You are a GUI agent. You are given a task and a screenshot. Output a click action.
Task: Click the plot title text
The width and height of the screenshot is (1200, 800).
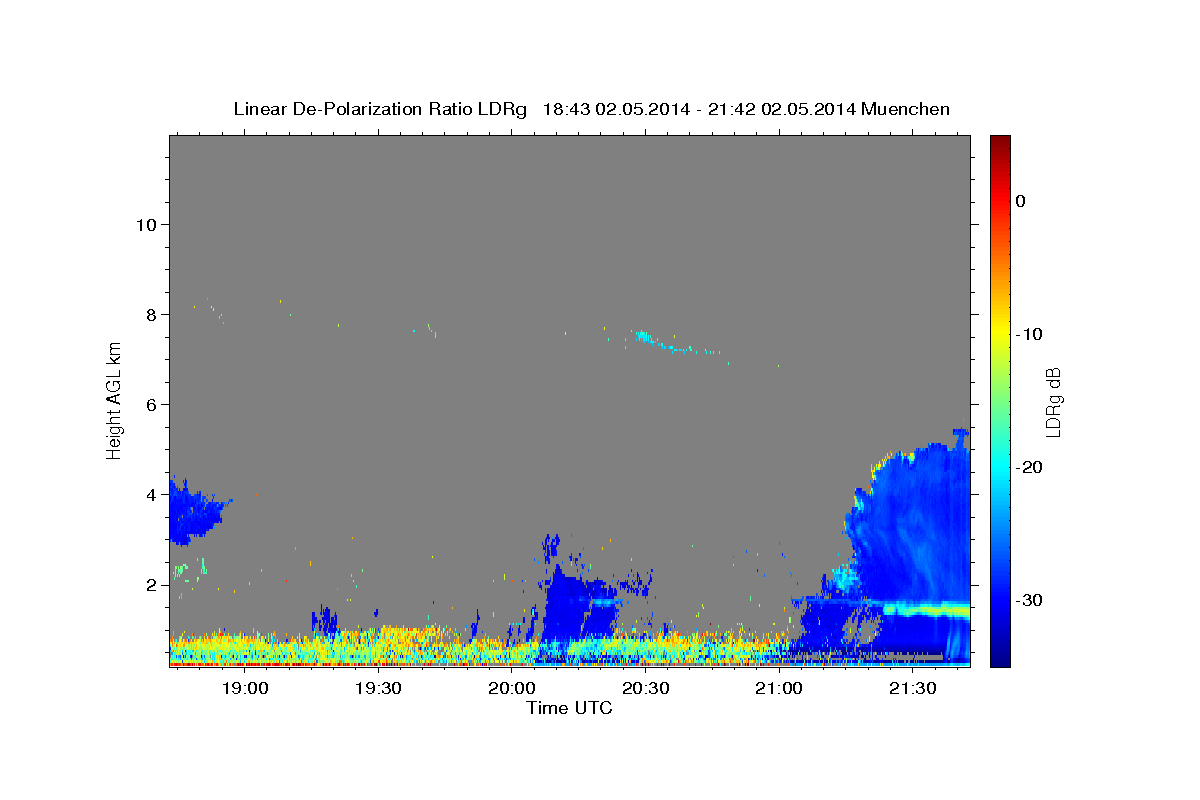coord(592,109)
